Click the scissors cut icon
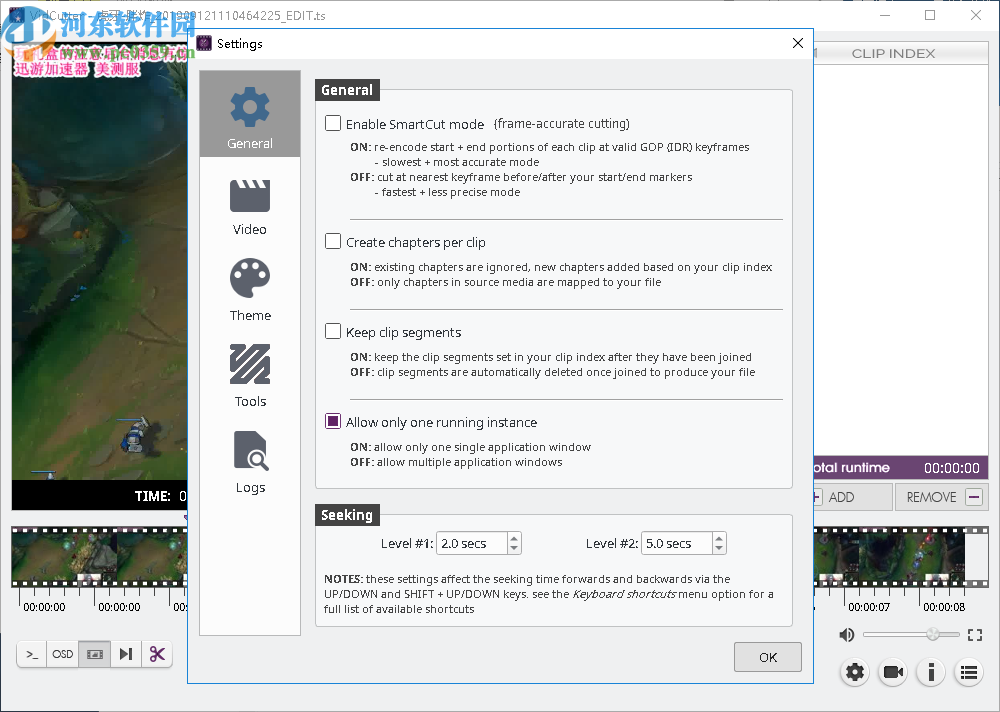This screenshot has height=712, width=1000. pyautogui.click(x=157, y=654)
